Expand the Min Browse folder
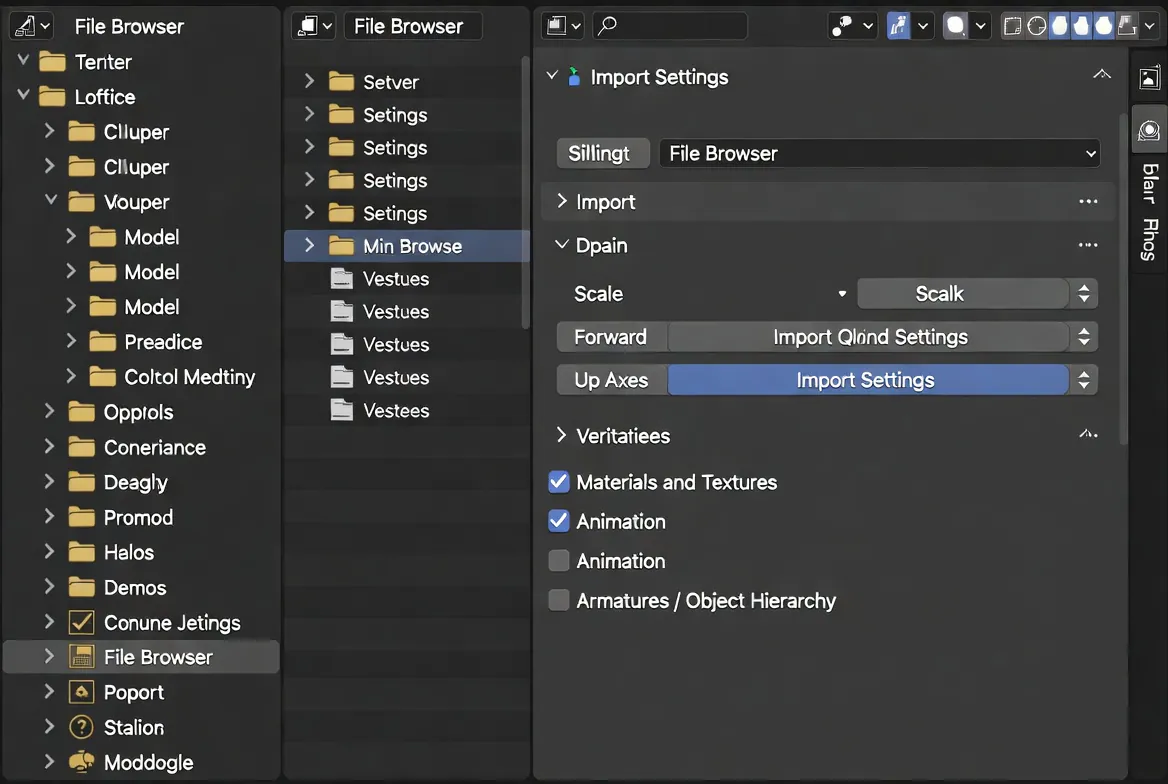The image size is (1168, 784). [309, 245]
